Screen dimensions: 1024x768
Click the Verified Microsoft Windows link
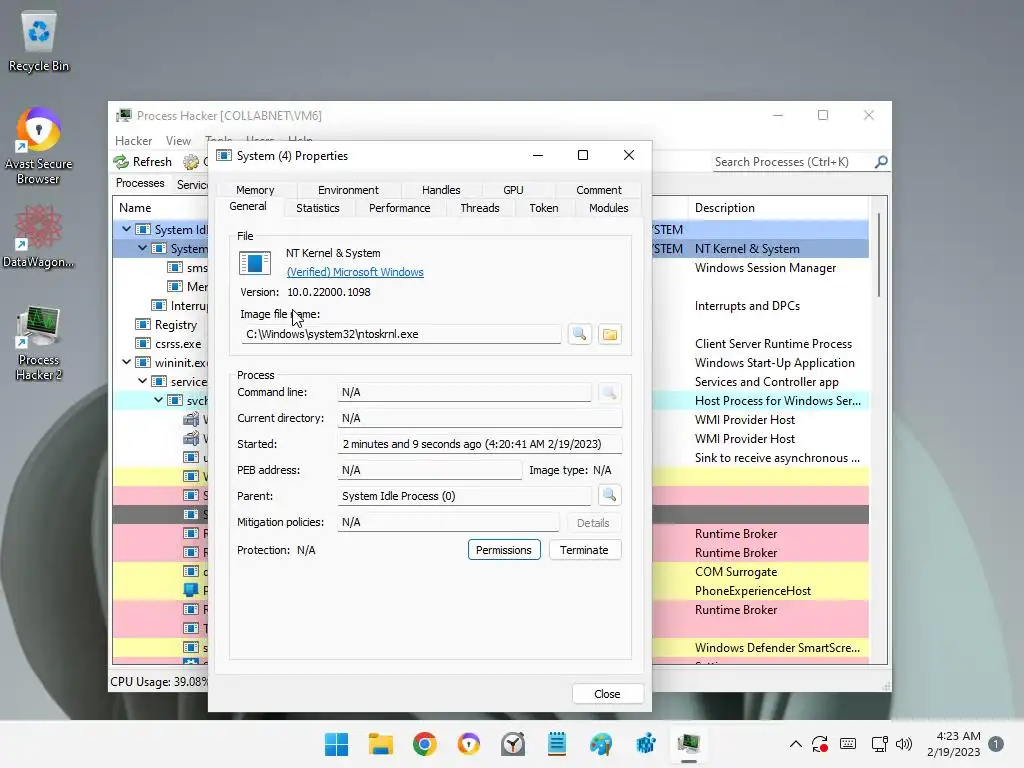coord(355,272)
